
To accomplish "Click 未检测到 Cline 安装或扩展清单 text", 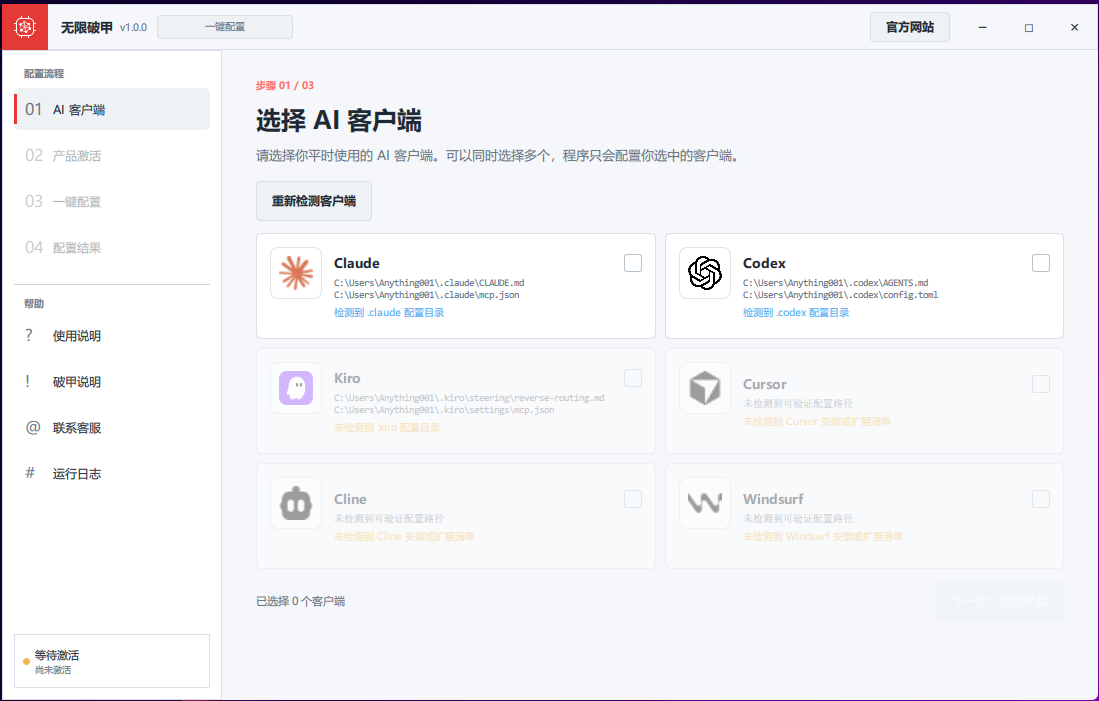I will click(x=404, y=536).
